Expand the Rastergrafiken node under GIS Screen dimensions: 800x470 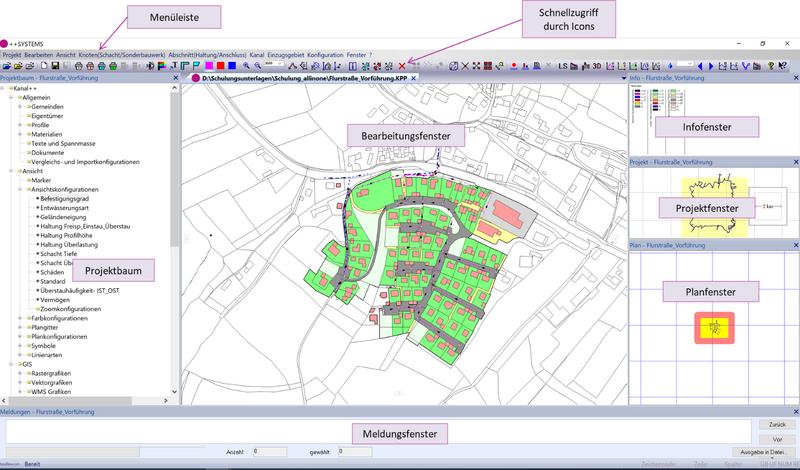click(20, 373)
